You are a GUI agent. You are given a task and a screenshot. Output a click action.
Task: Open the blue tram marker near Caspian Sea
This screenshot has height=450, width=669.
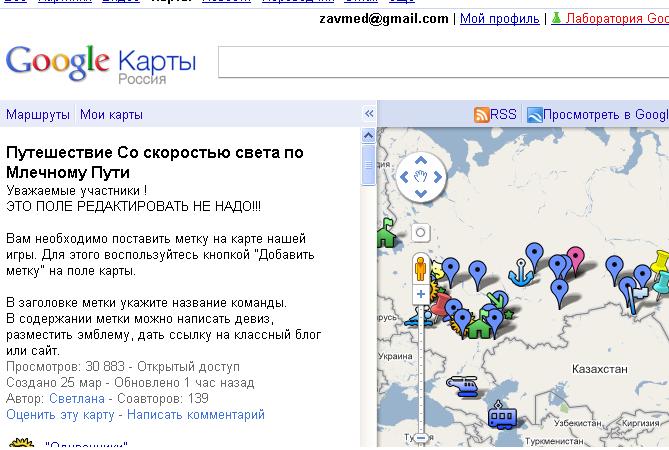[x=502, y=414]
